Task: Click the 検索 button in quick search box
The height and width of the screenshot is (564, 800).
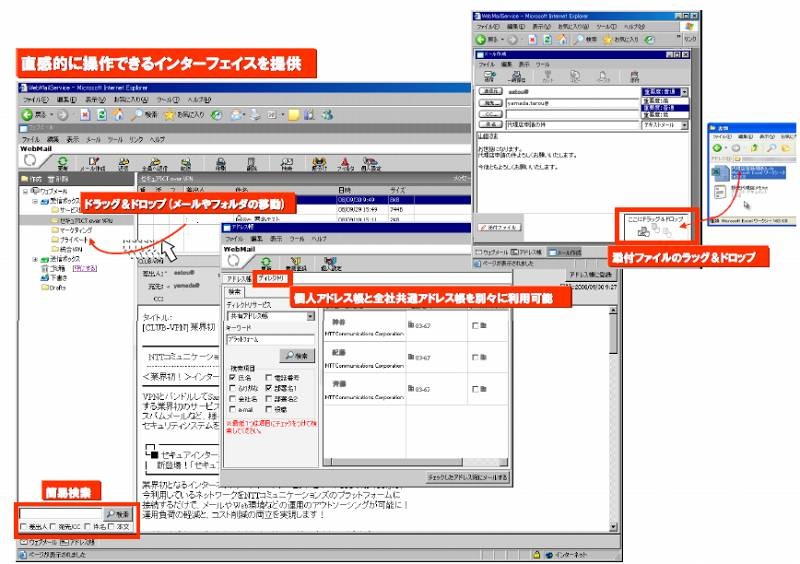Action: [x=118, y=514]
